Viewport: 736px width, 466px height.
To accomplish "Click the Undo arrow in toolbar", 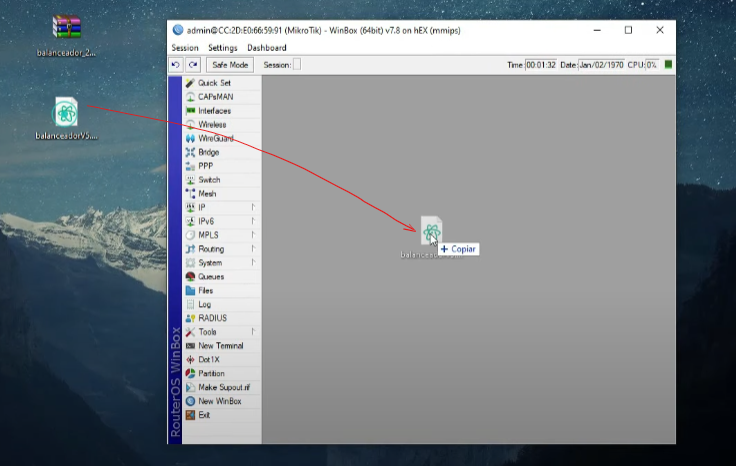I will [176, 65].
